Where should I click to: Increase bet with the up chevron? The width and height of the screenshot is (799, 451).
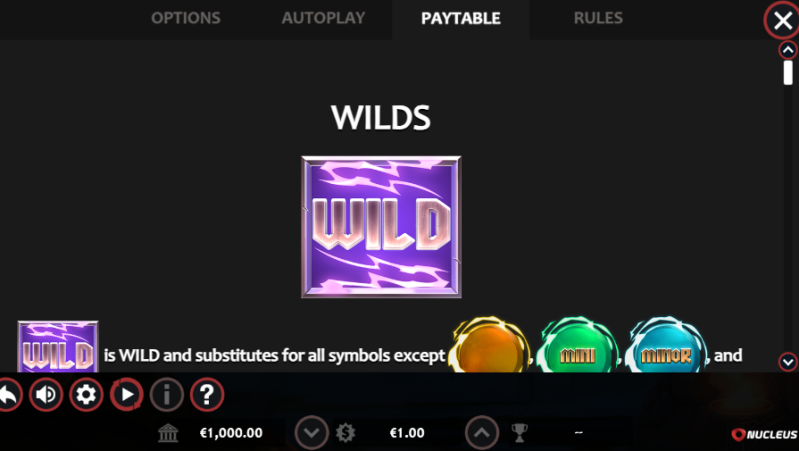482,433
